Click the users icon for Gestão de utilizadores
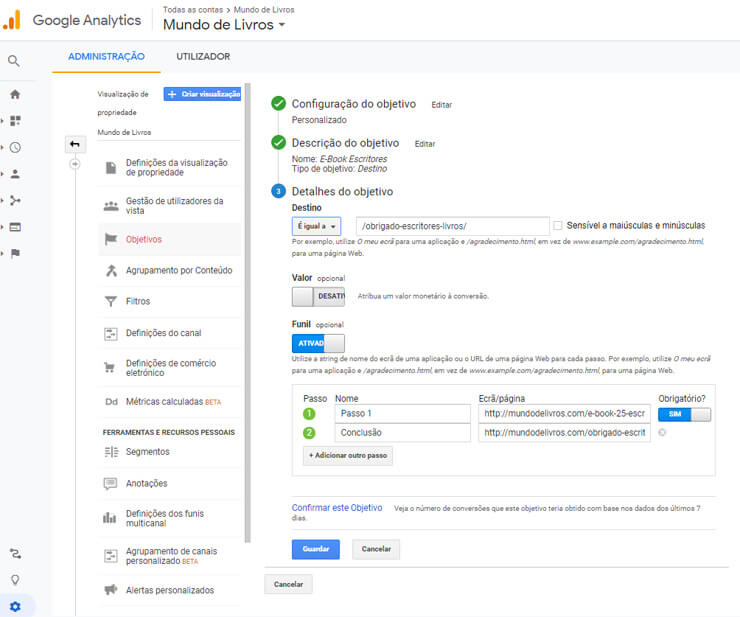740x617 pixels. (x=111, y=206)
